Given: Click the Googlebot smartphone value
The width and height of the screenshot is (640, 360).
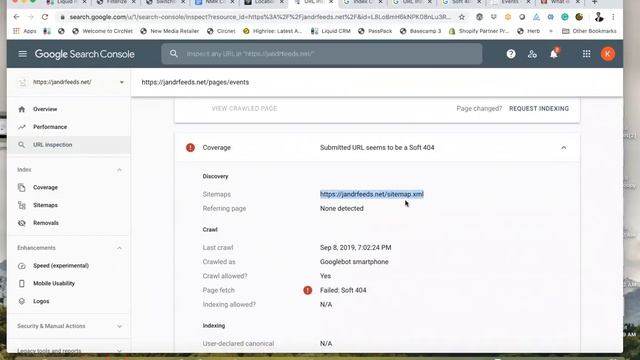Looking at the screenshot, I should click(354, 262).
